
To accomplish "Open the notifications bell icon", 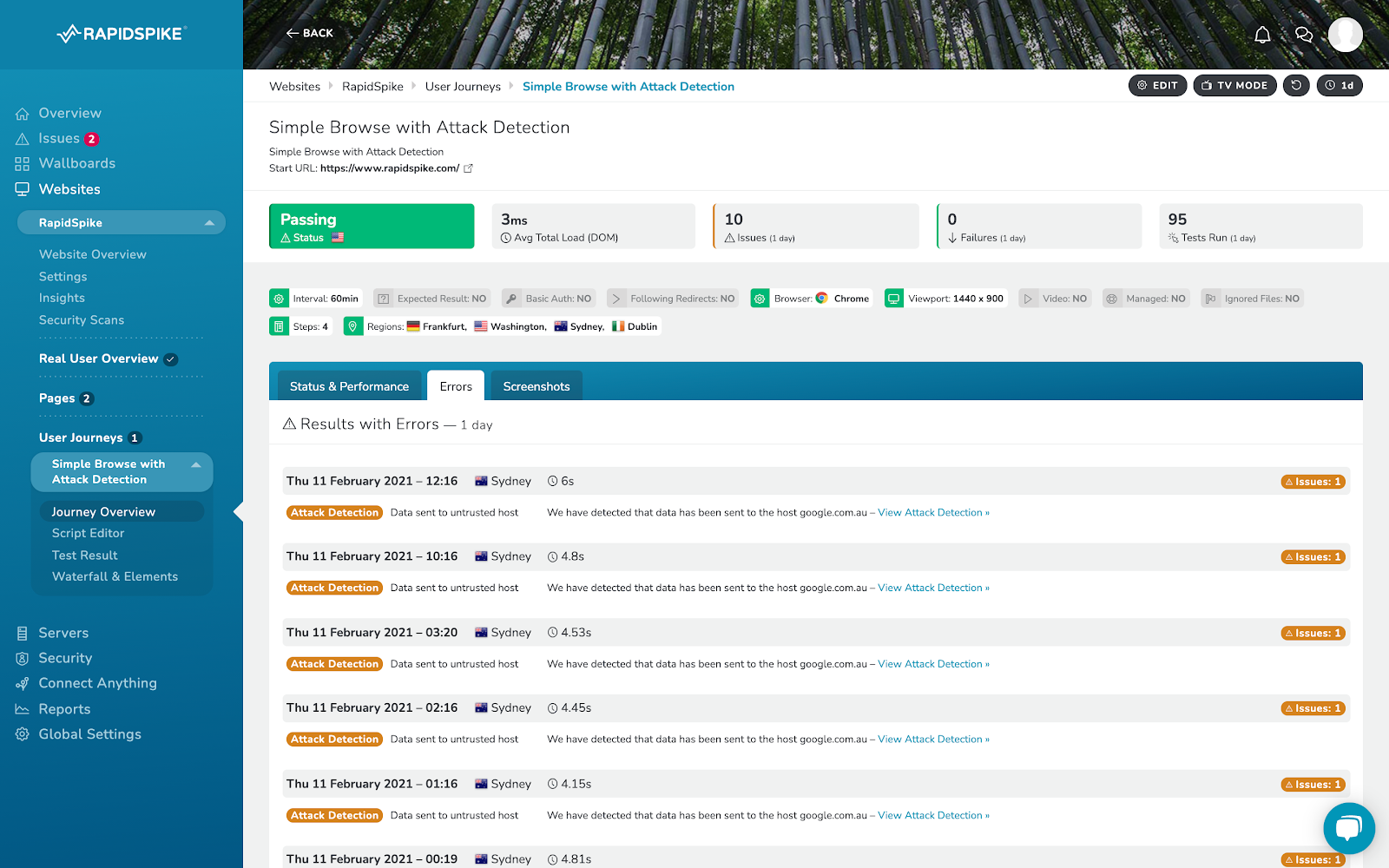I will (x=1262, y=35).
